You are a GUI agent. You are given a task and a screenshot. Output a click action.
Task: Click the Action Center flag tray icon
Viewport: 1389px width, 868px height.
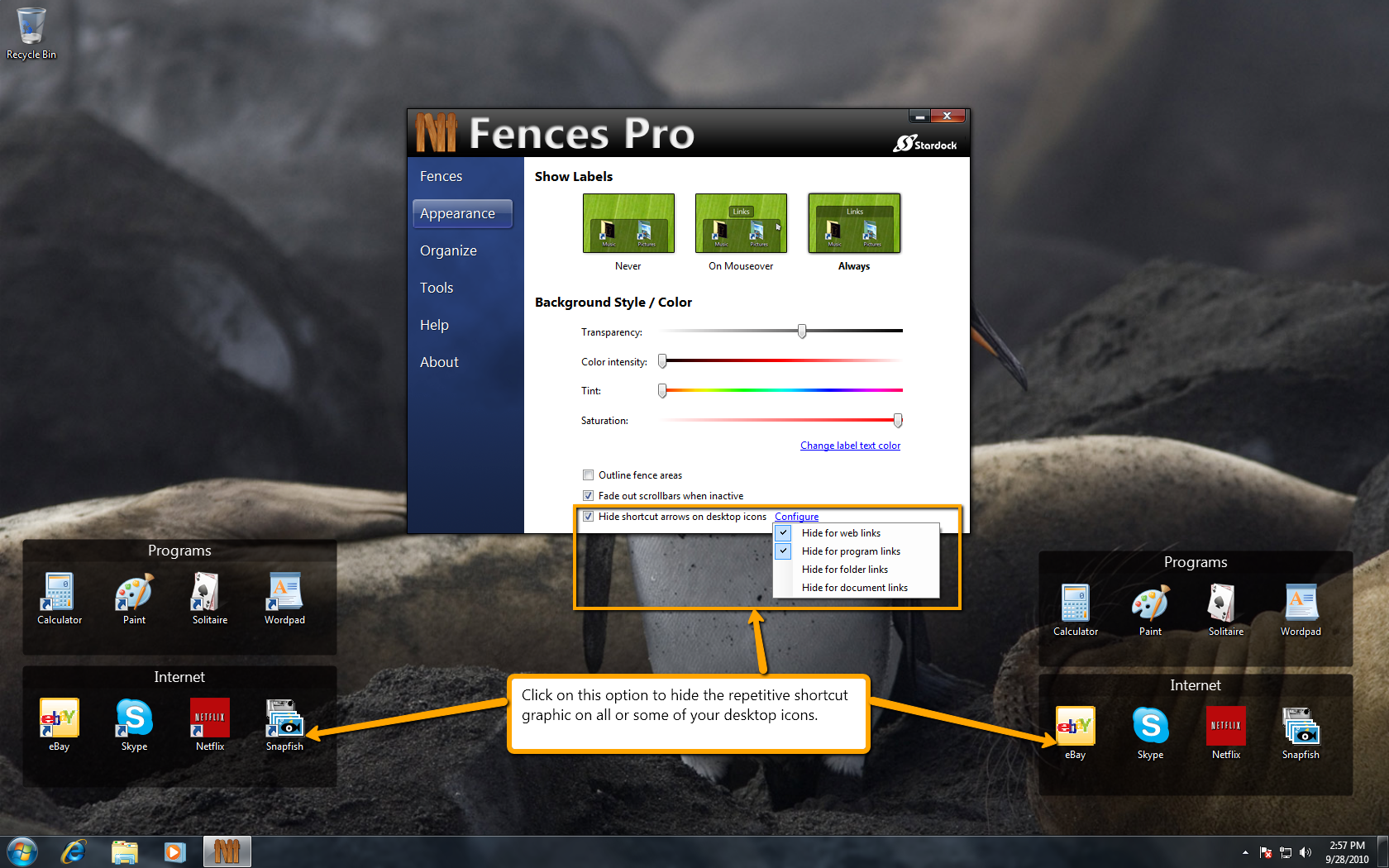[1265, 852]
